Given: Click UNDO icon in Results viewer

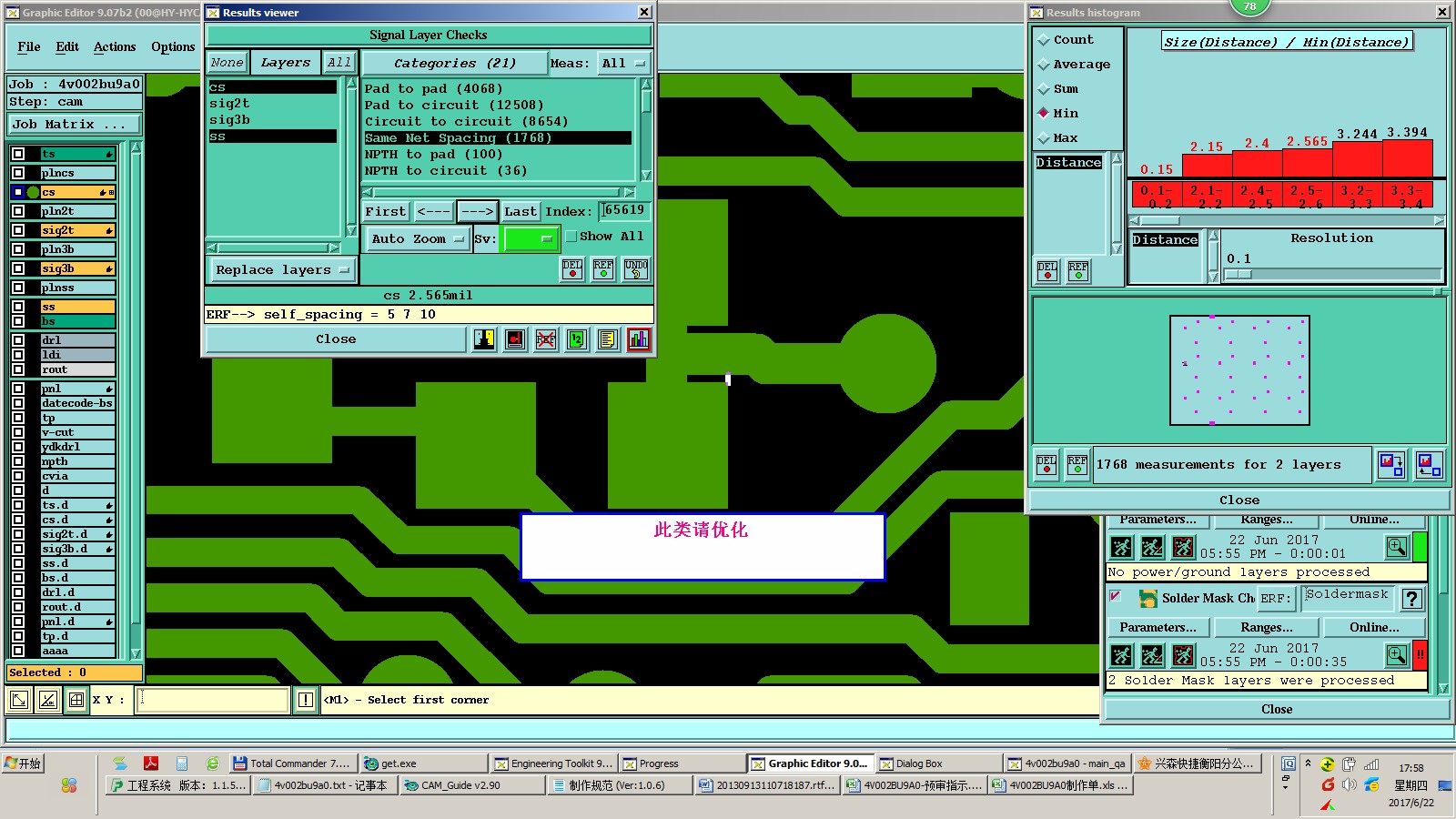Looking at the screenshot, I should coord(636,269).
